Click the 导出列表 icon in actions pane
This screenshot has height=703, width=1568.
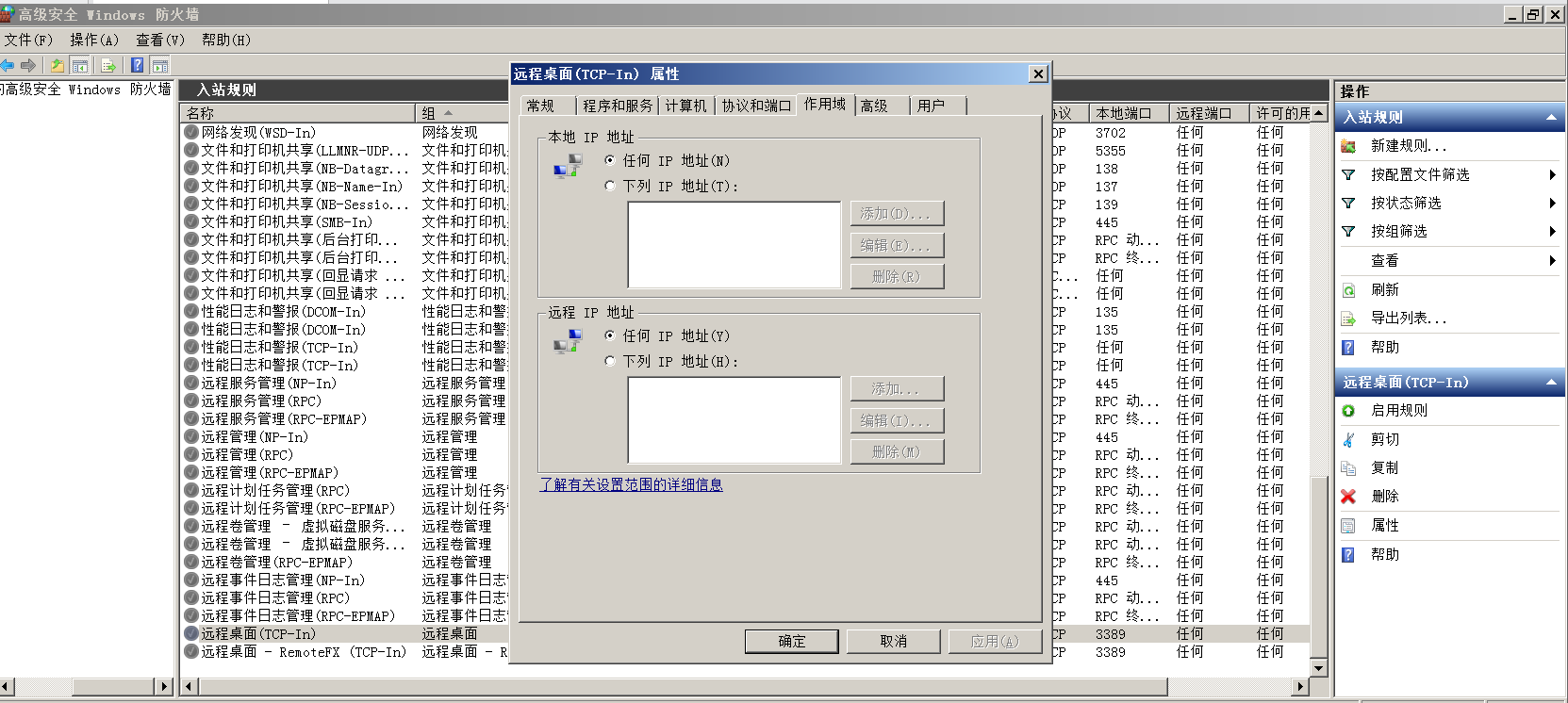[x=1348, y=319]
